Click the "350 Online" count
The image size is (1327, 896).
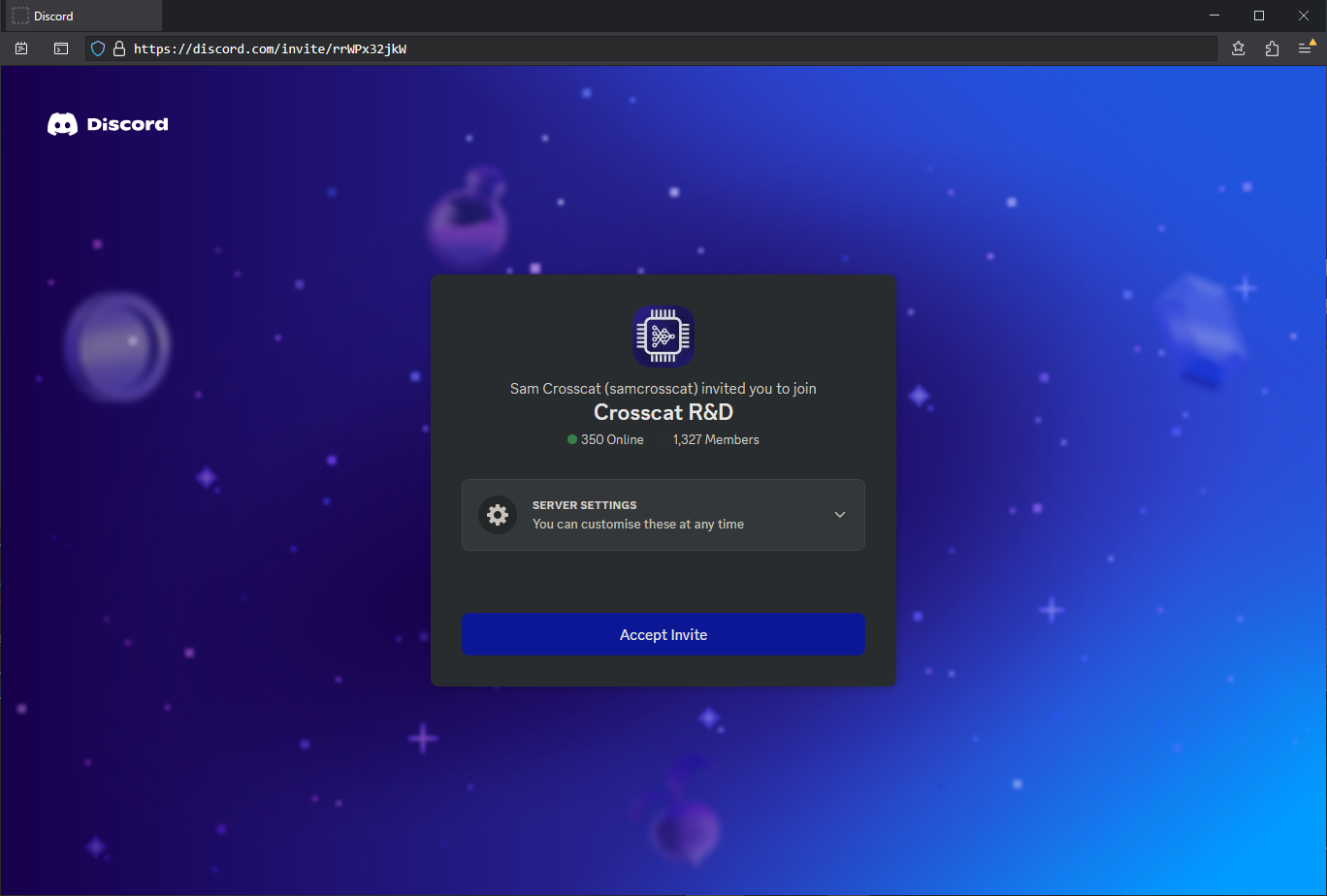[606, 440]
